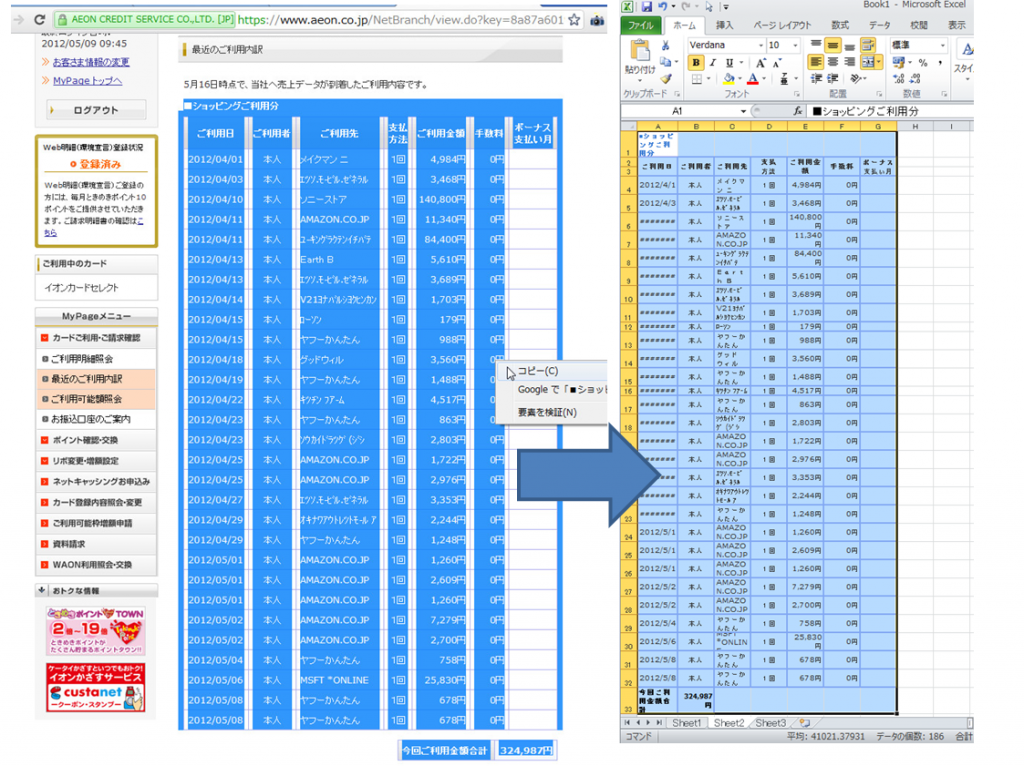Screen dimensions: 1024x766
Task: Click the insert function fx button
Action: [797, 111]
